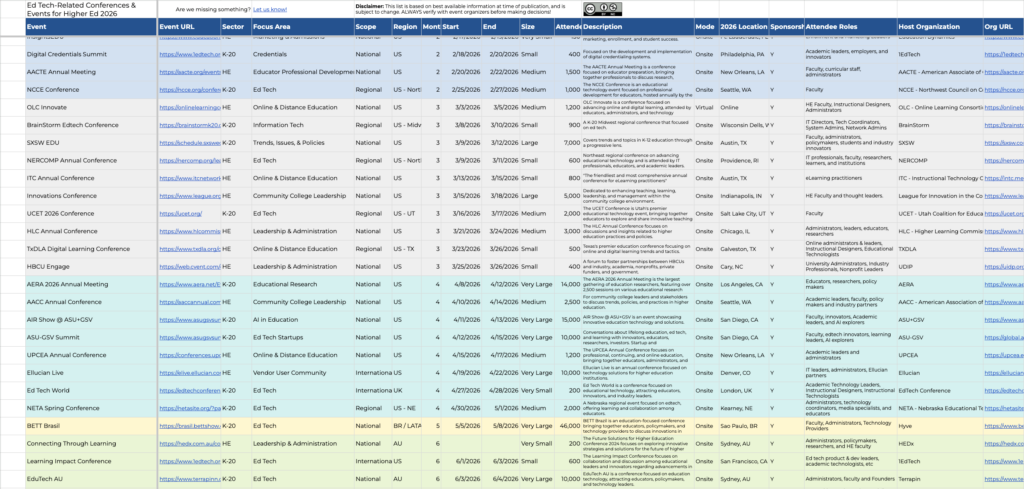Open the UPCEA Annual Conference event URL
The image size is (1024, 489).
189,355
